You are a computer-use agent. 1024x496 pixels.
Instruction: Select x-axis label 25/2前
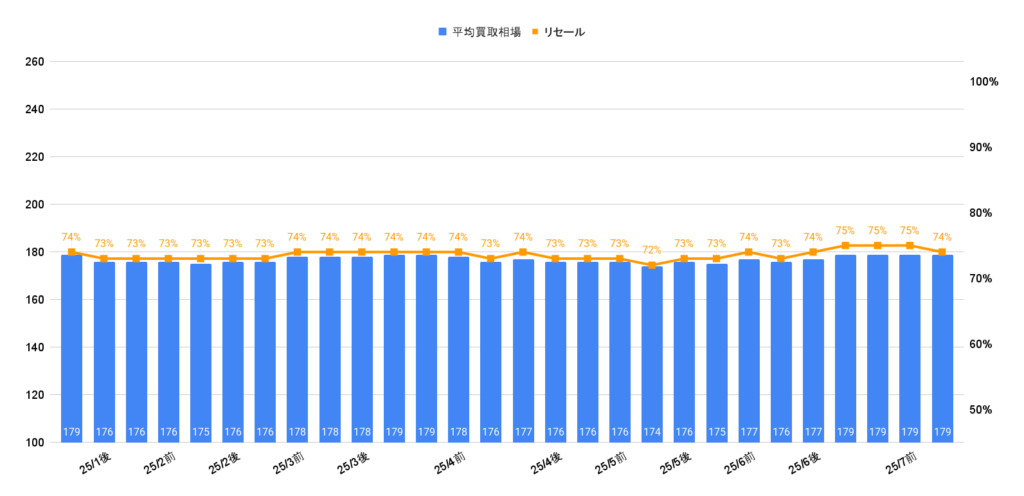(160, 465)
